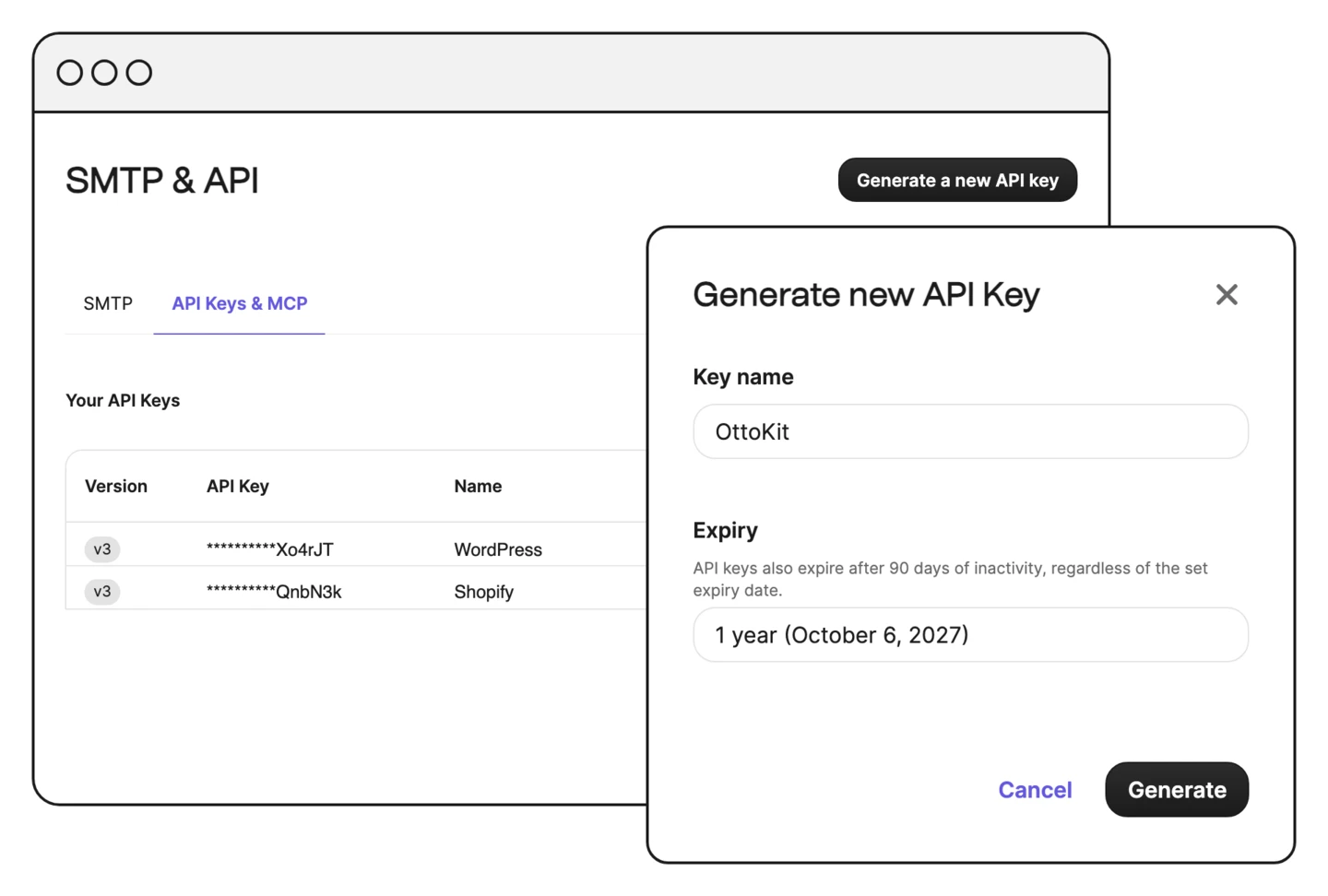Click the Generate button in dialog
The width and height of the screenshot is (1328, 896).
[x=1177, y=790]
